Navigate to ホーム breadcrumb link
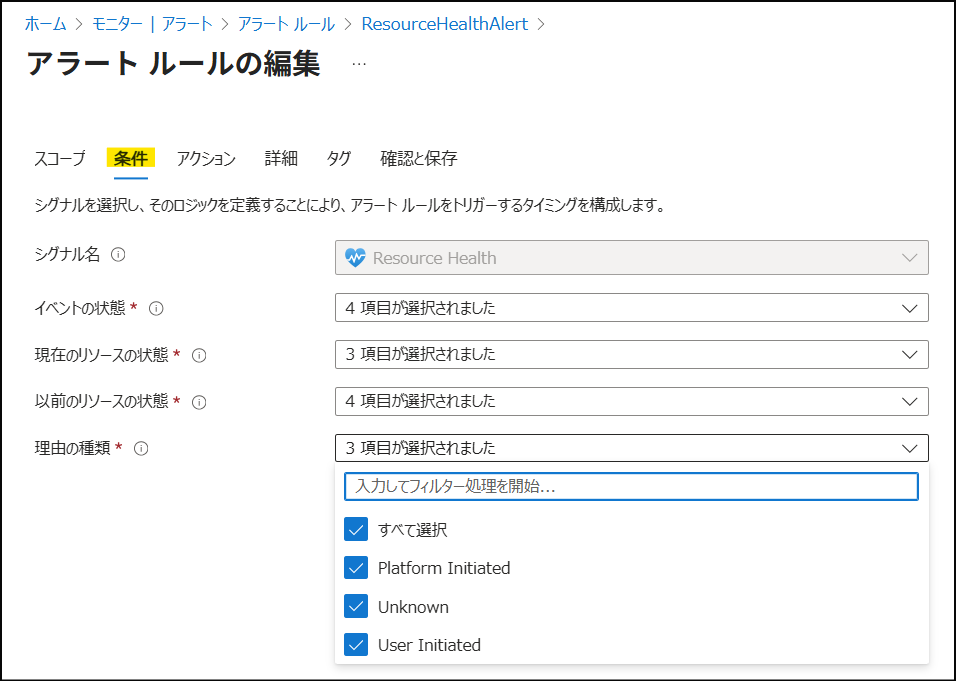The height and width of the screenshot is (681, 956). tap(45, 24)
